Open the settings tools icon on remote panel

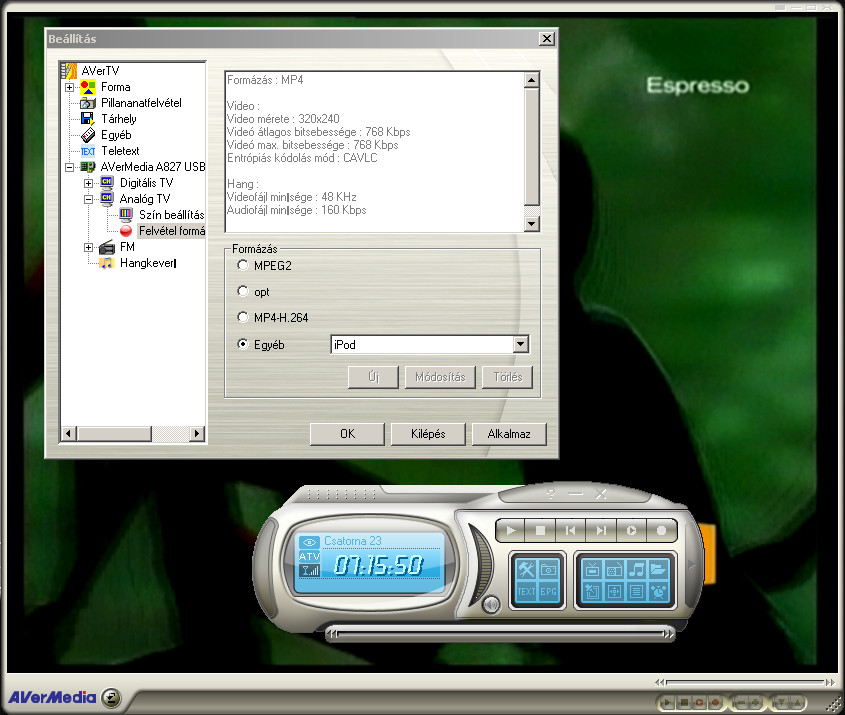[527, 569]
